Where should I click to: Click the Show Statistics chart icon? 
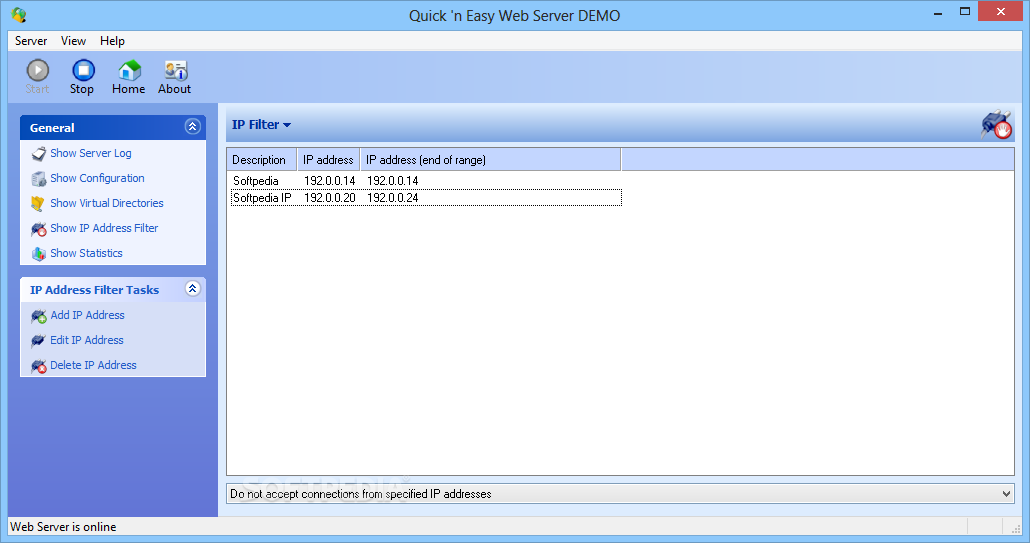(x=39, y=253)
